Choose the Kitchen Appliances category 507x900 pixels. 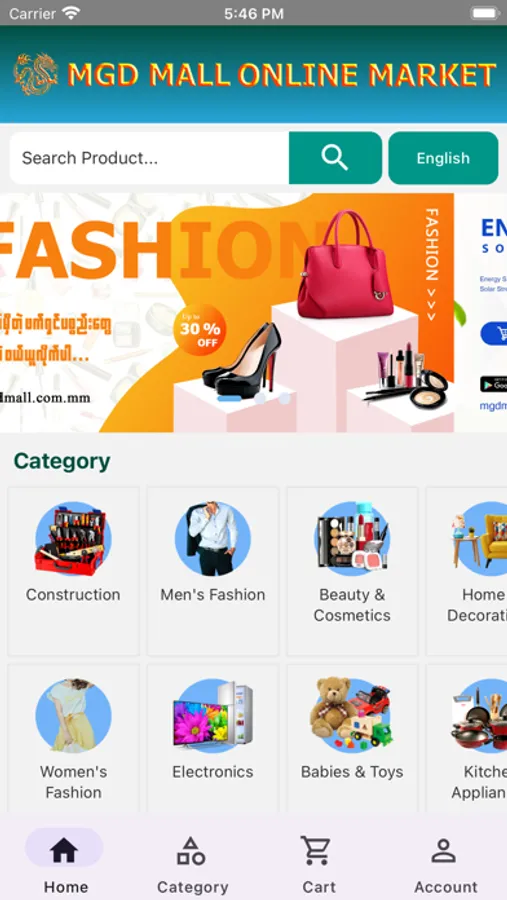click(x=466, y=738)
